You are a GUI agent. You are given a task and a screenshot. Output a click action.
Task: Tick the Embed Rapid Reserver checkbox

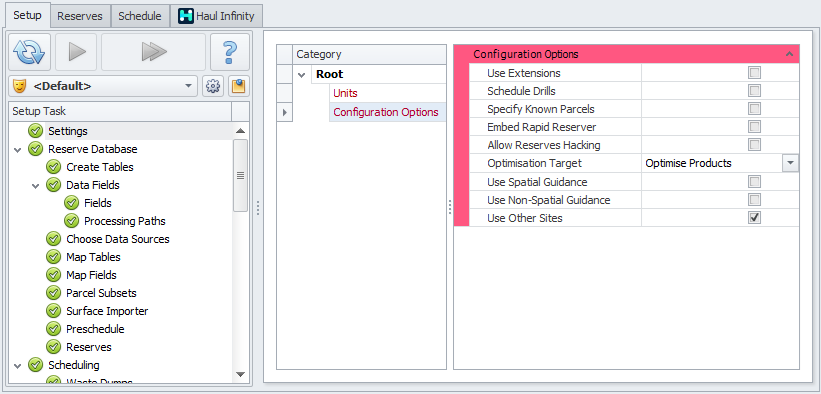755,127
